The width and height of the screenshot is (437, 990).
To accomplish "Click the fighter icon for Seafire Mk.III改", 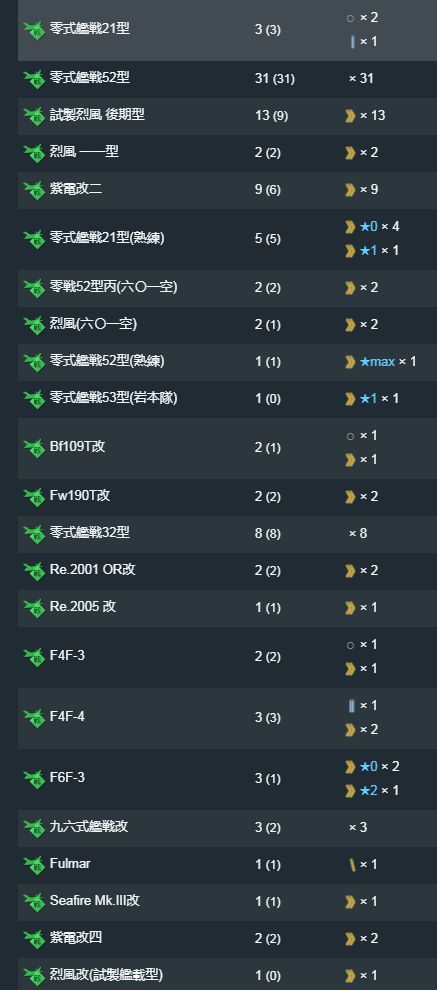I will pos(33,902).
